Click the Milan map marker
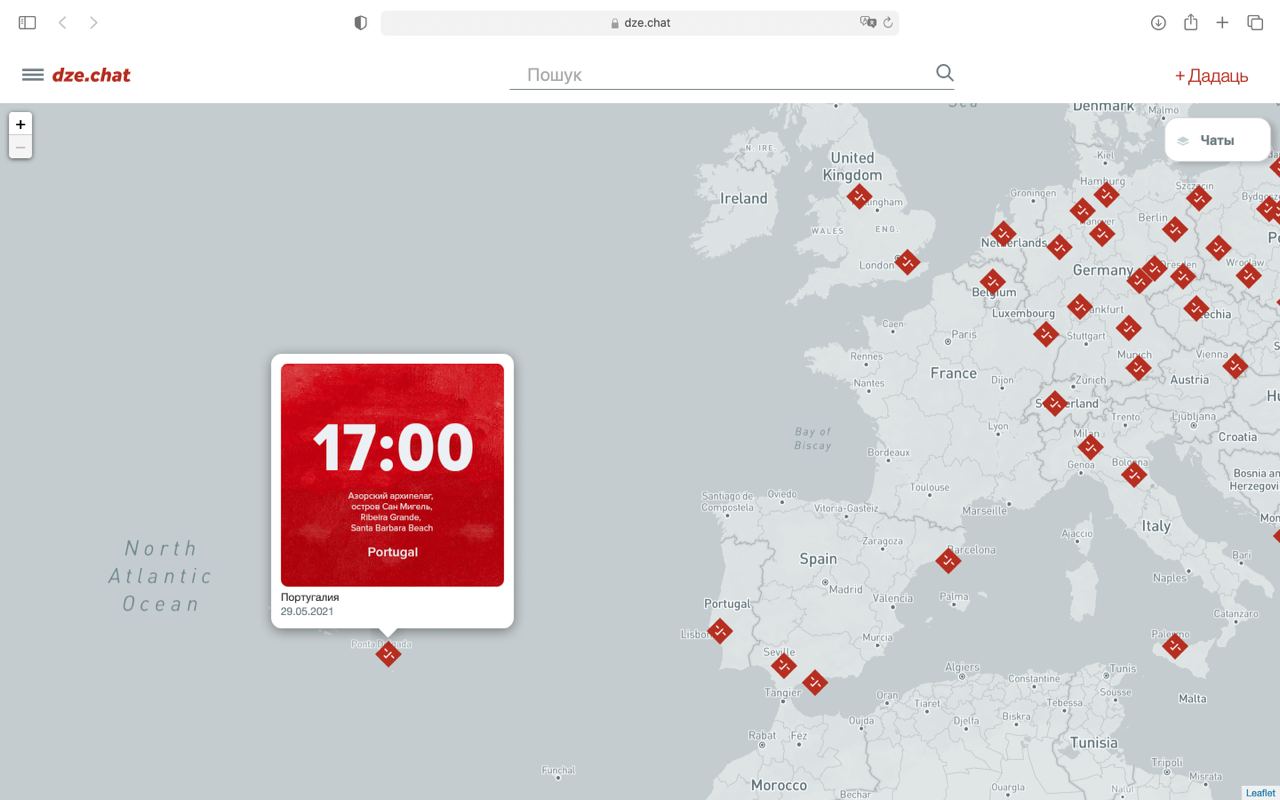This screenshot has height=800, width=1280. coord(1091,446)
